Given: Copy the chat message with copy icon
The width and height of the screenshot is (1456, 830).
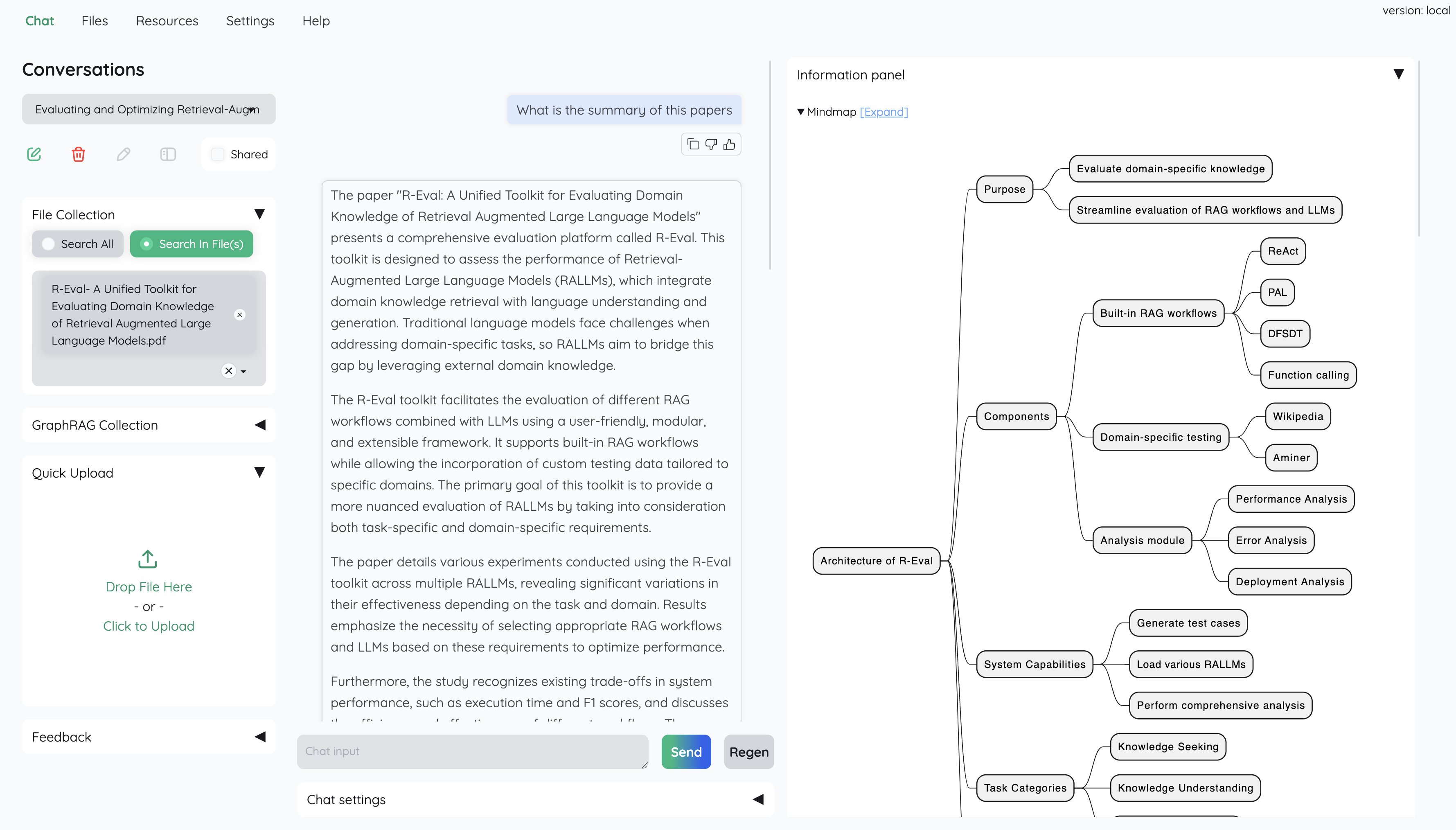Looking at the screenshot, I should 693,144.
